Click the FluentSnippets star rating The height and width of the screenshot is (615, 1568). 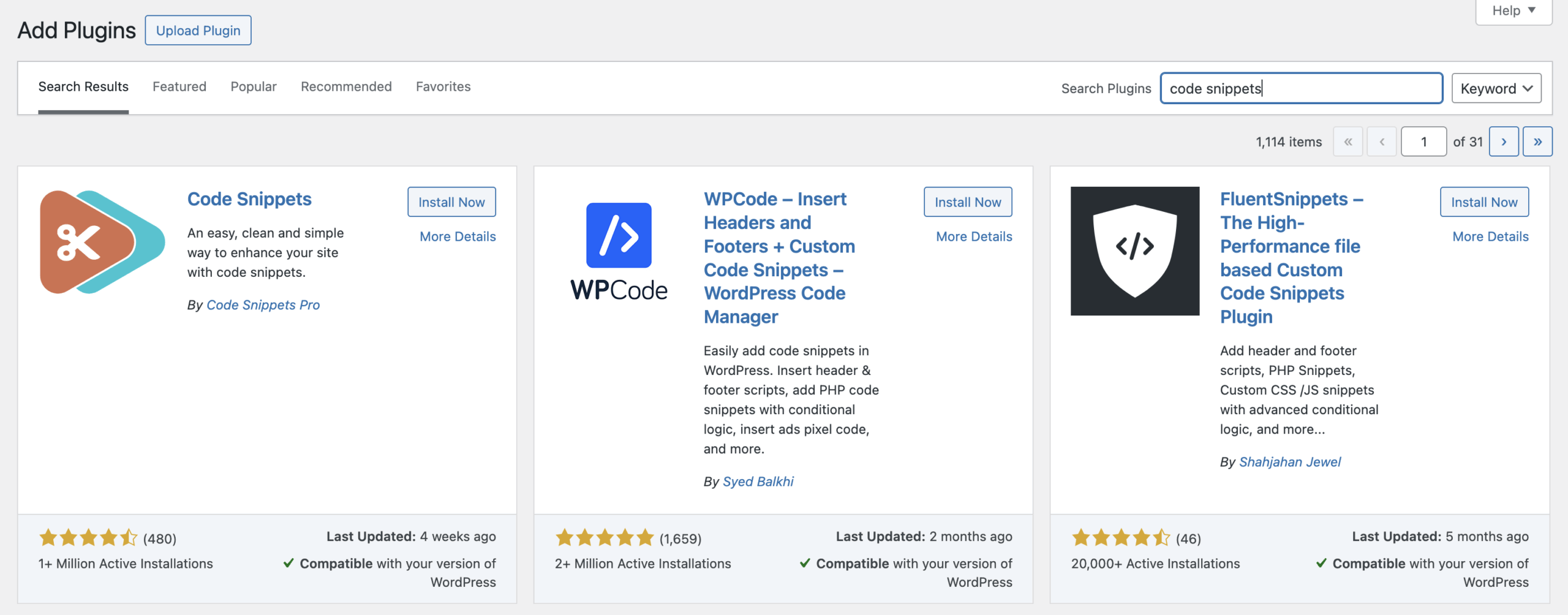click(1121, 538)
